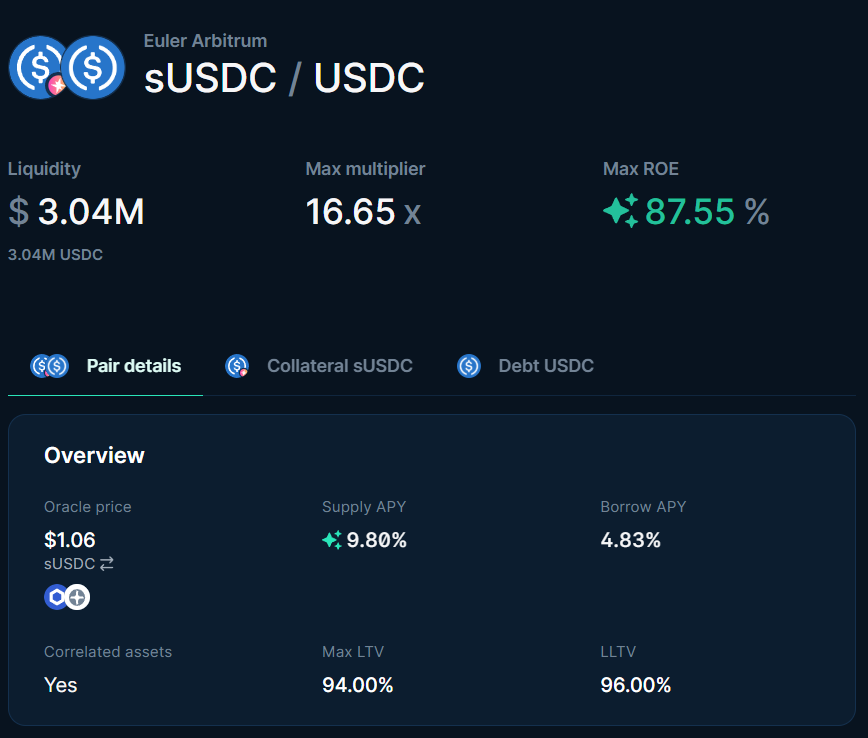Image resolution: width=868 pixels, height=738 pixels.
Task: Swap oracle price direction arrows next to sUSDC
Action: 107,564
